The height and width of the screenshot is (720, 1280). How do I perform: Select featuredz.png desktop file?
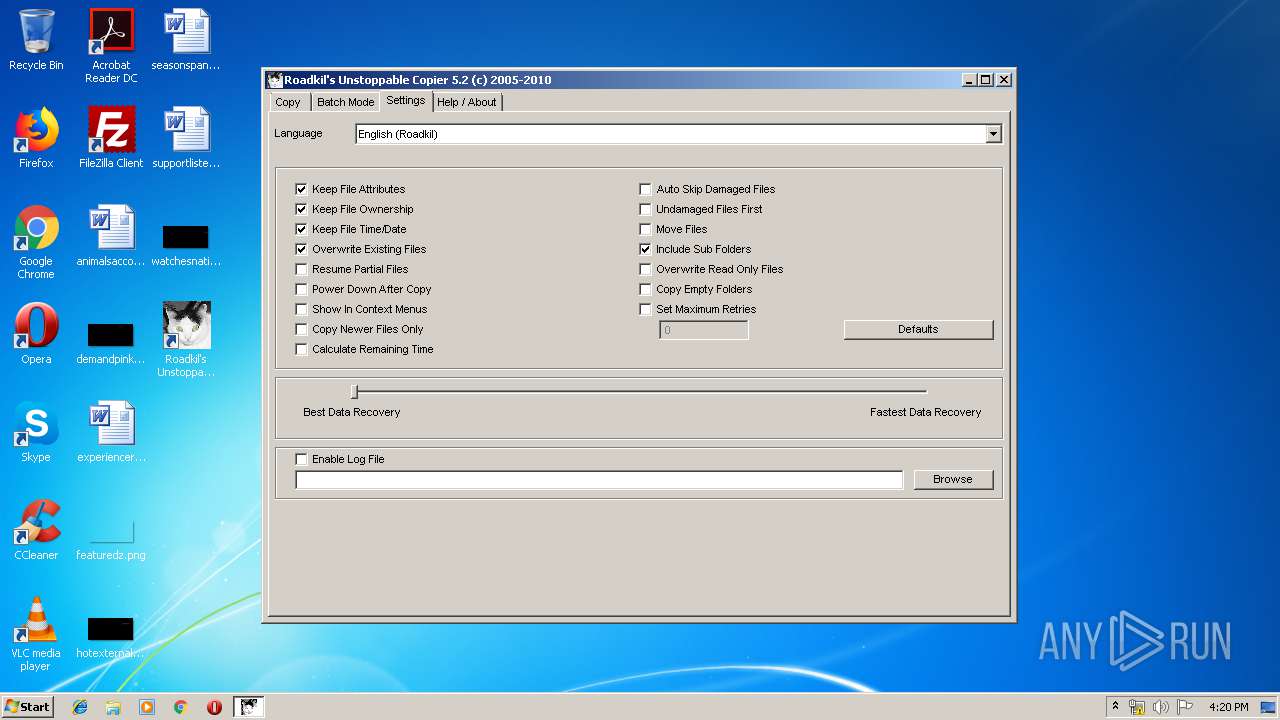point(111,540)
